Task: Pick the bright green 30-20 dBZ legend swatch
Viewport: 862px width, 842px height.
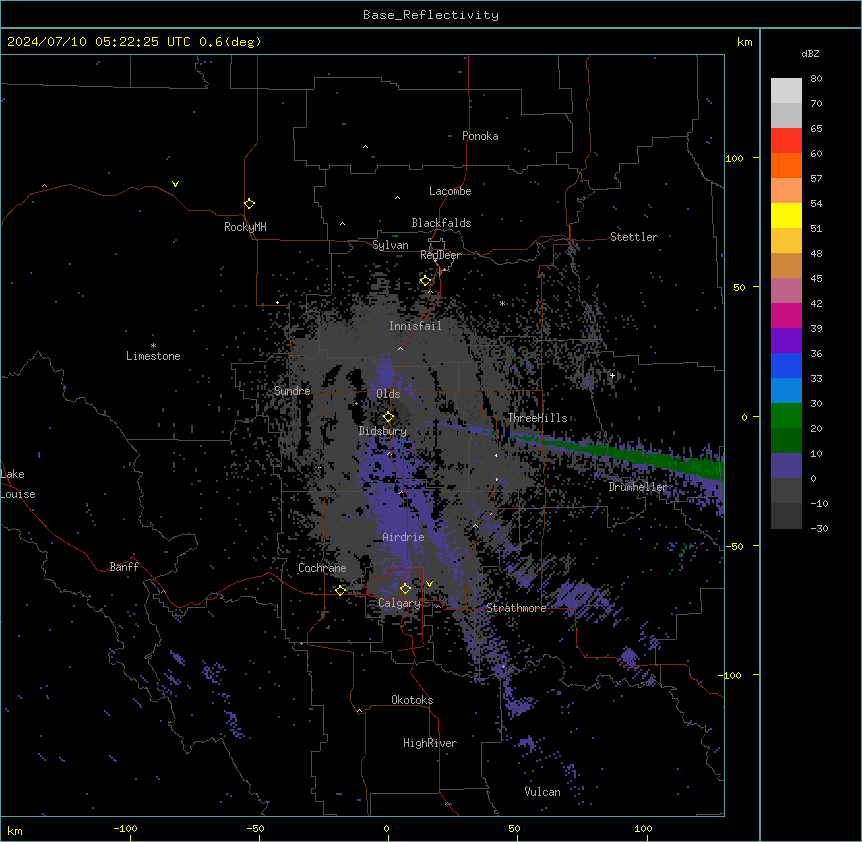Action: pyautogui.click(x=786, y=416)
